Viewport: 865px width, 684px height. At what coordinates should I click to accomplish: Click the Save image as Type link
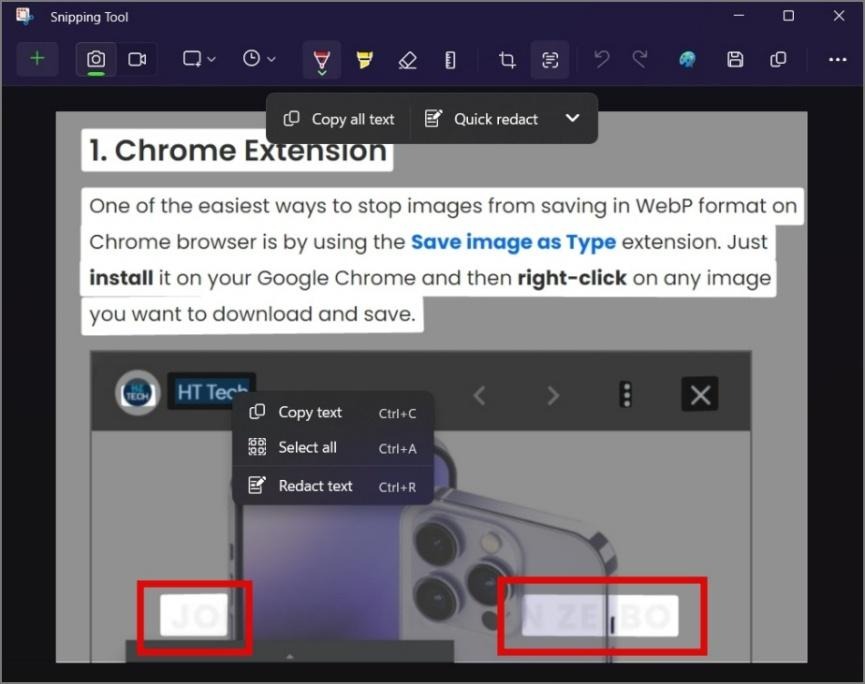(x=513, y=242)
